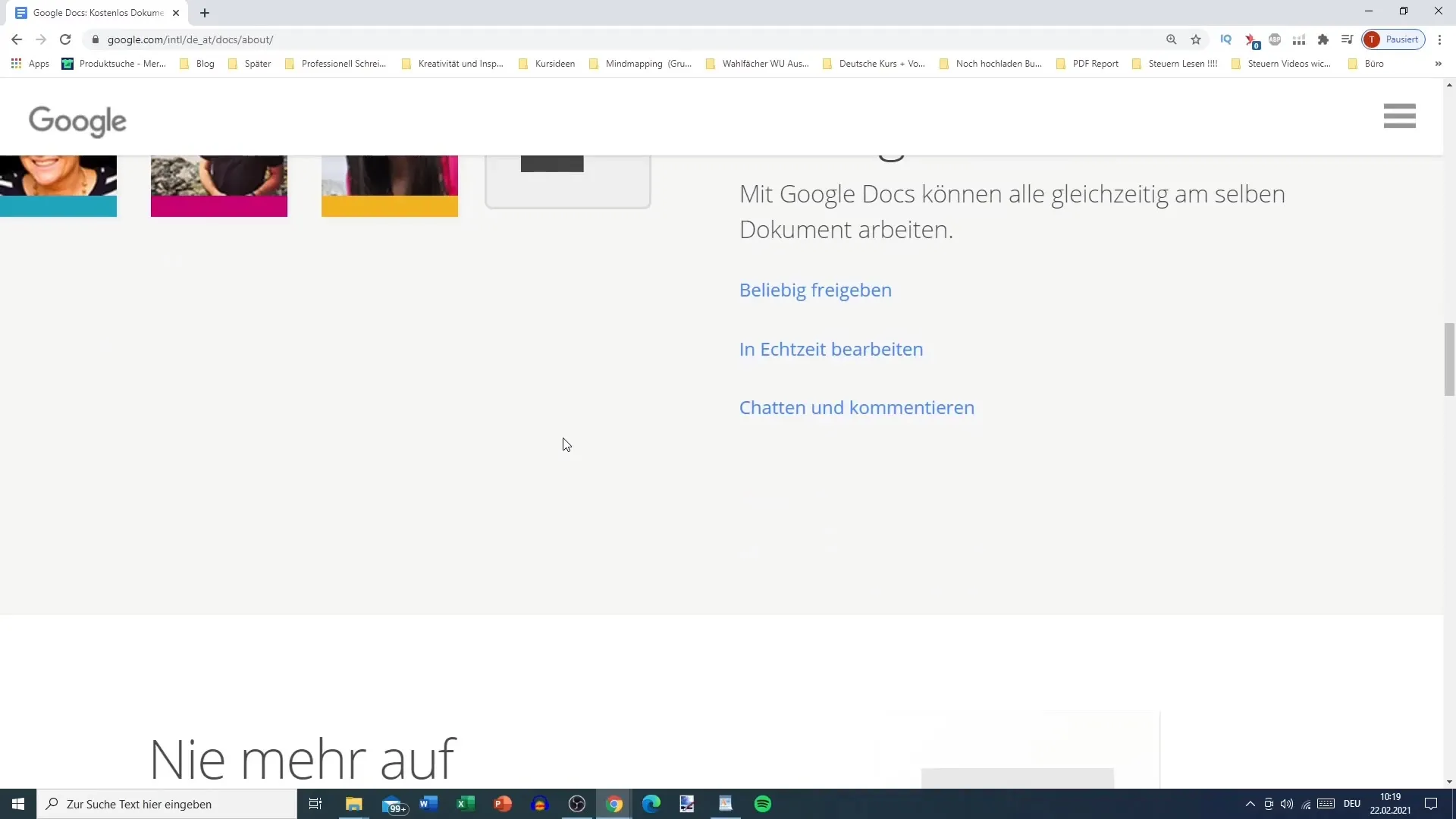Open the Noch hochladen Bu... bookmark folder
The image size is (1456, 819).
990,64
